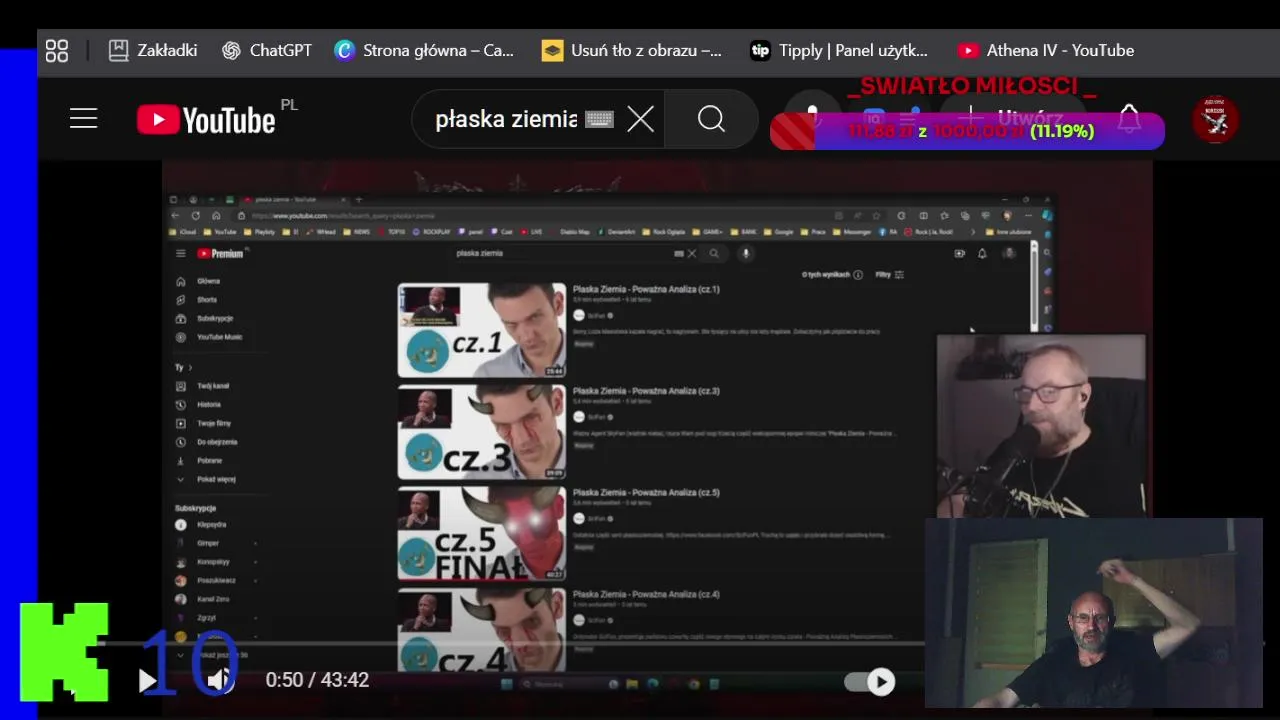Click Historia in the recorded sidebar
This screenshot has height=720, width=1280.
coord(208,405)
